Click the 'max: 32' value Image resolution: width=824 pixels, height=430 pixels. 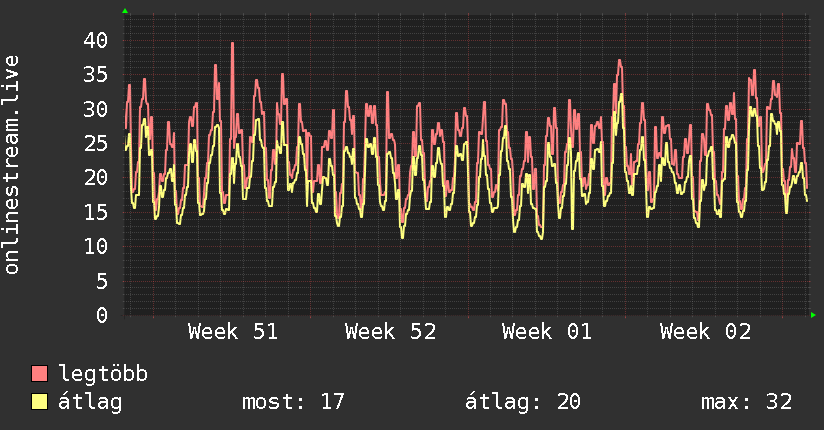[746, 402]
